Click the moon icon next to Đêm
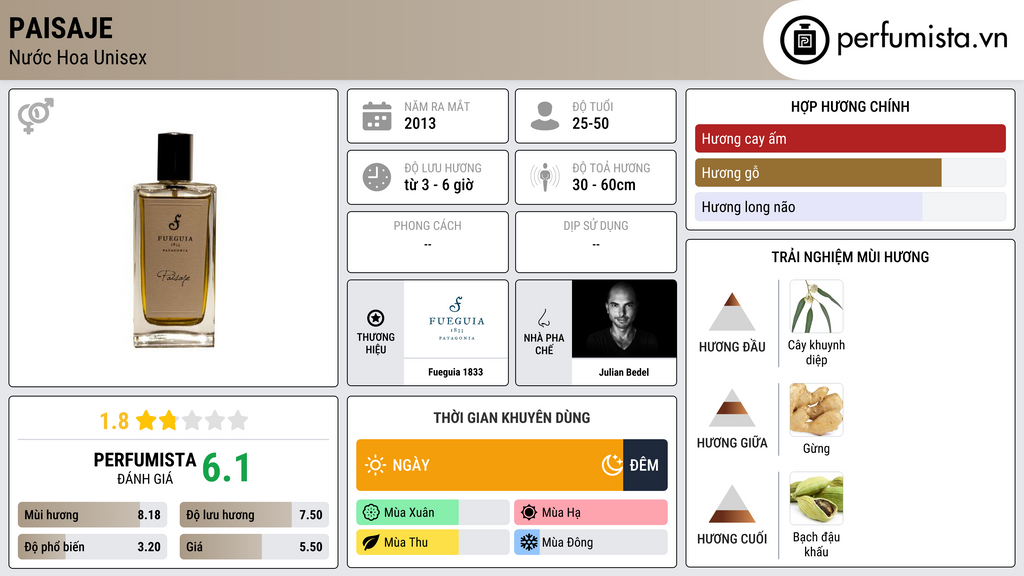 [x=612, y=465]
